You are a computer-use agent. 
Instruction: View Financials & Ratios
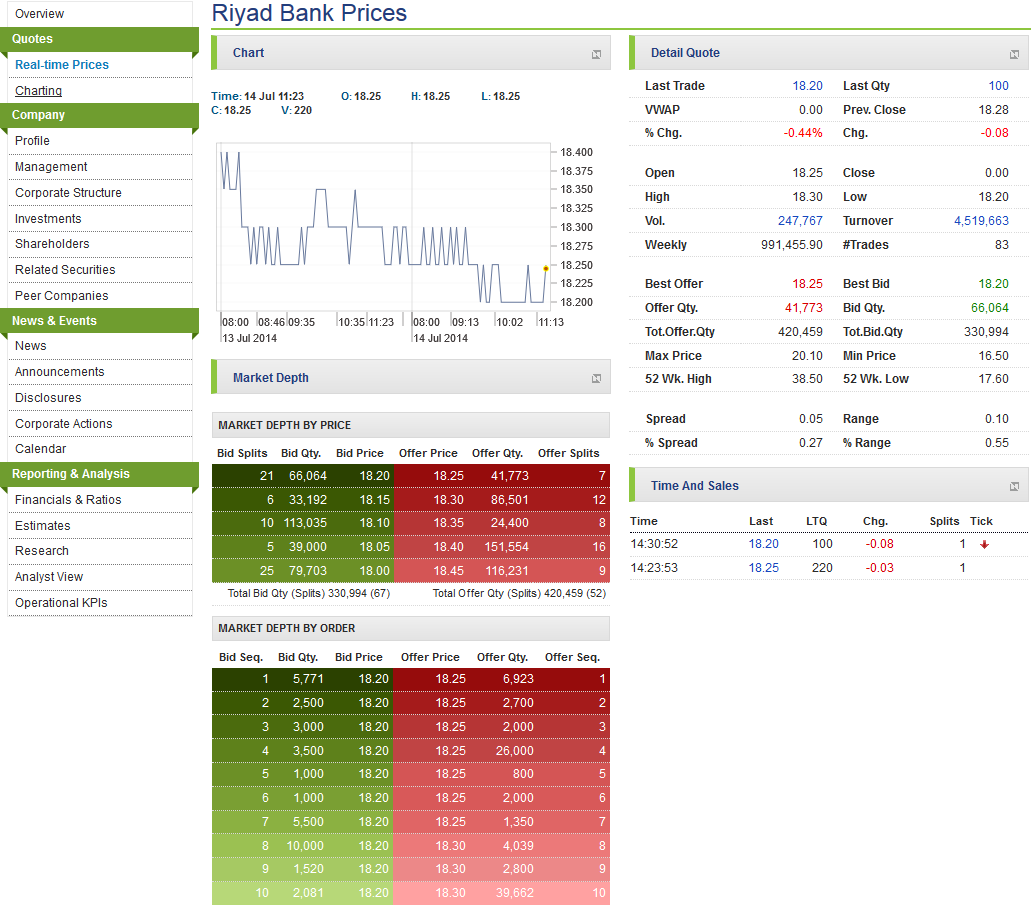68,500
